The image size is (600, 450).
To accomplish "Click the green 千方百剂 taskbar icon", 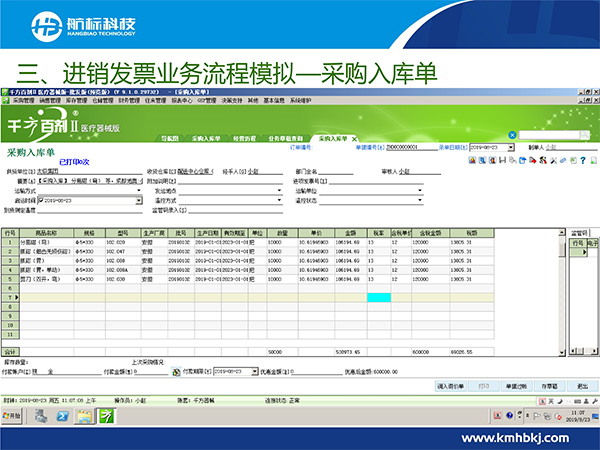I will click(x=106, y=416).
